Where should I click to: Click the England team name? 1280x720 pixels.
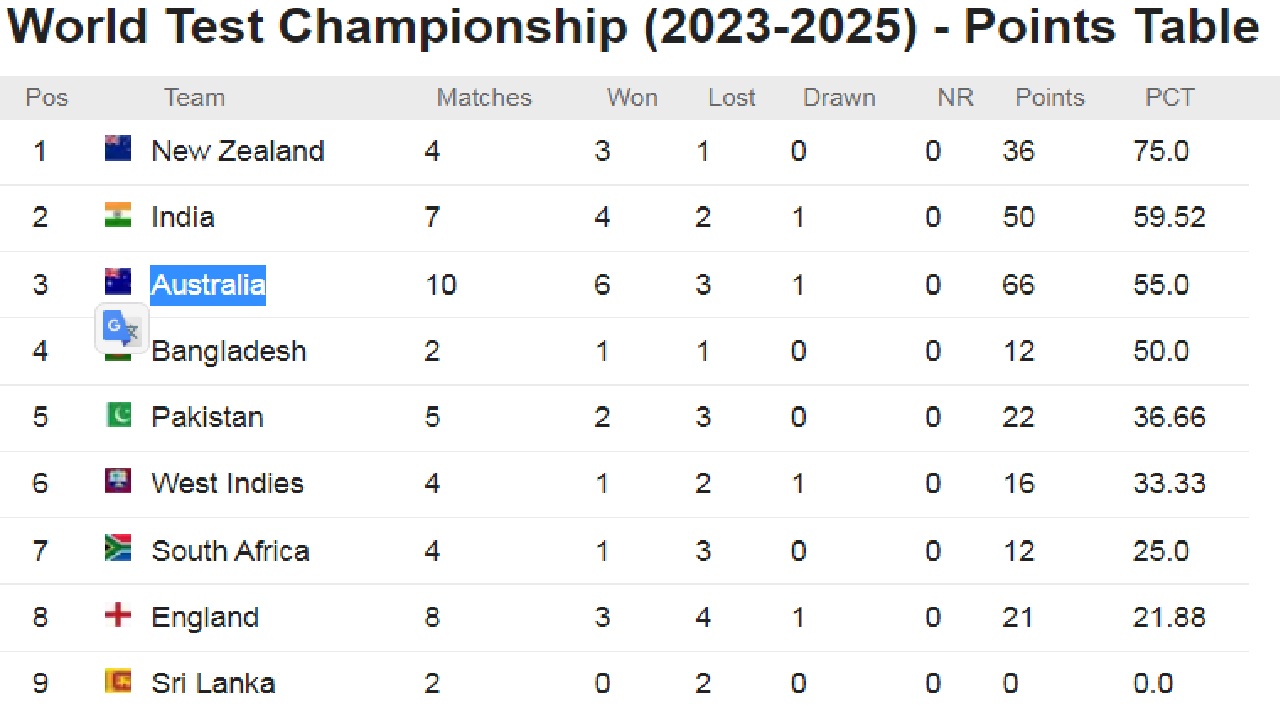tap(205, 618)
